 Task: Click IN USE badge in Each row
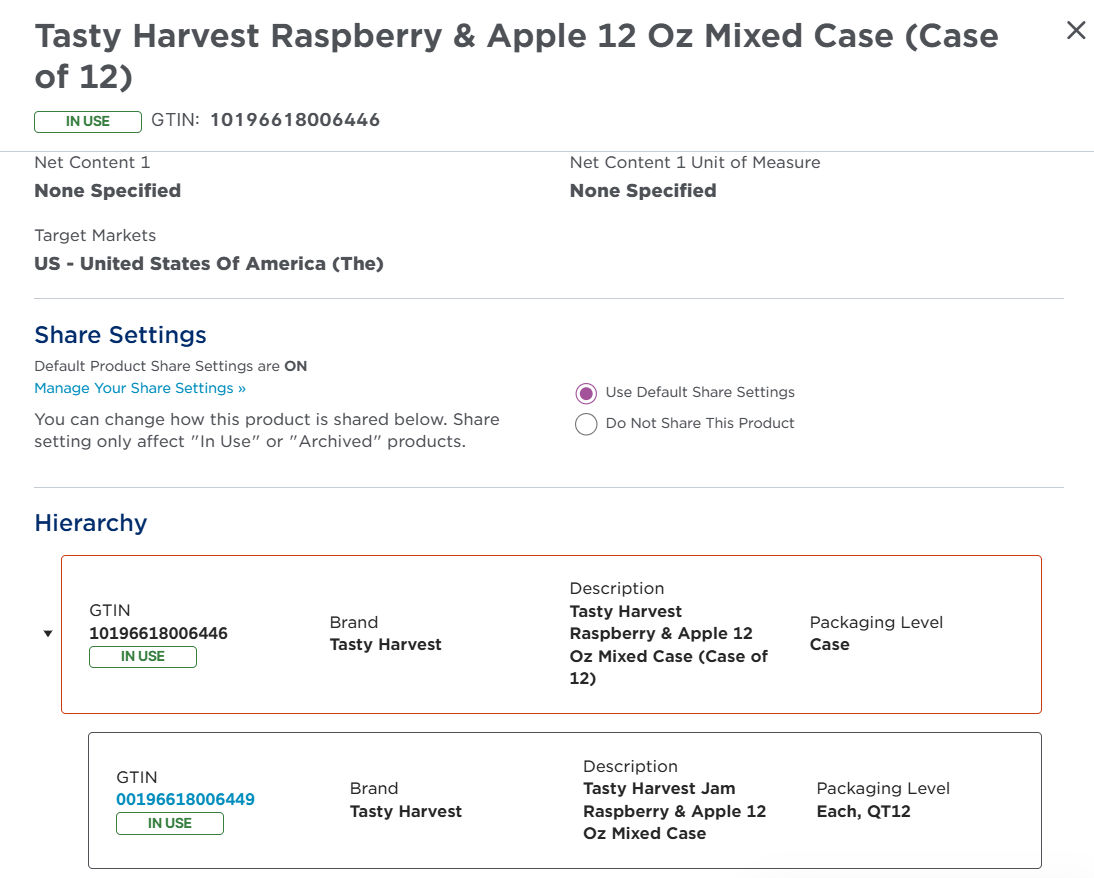click(x=170, y=824)
